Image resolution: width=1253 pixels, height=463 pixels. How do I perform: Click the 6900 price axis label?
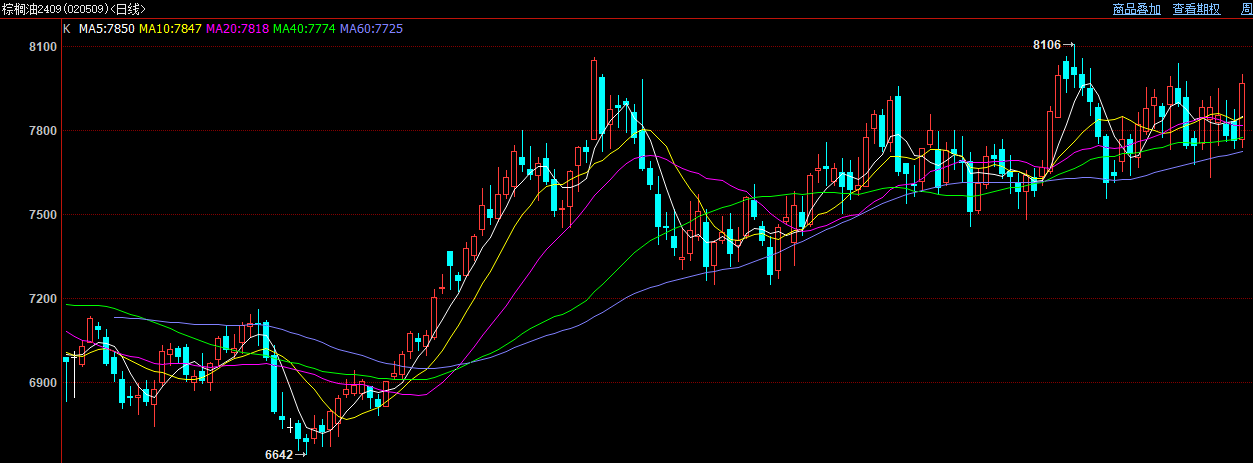(x=43, y=383)
